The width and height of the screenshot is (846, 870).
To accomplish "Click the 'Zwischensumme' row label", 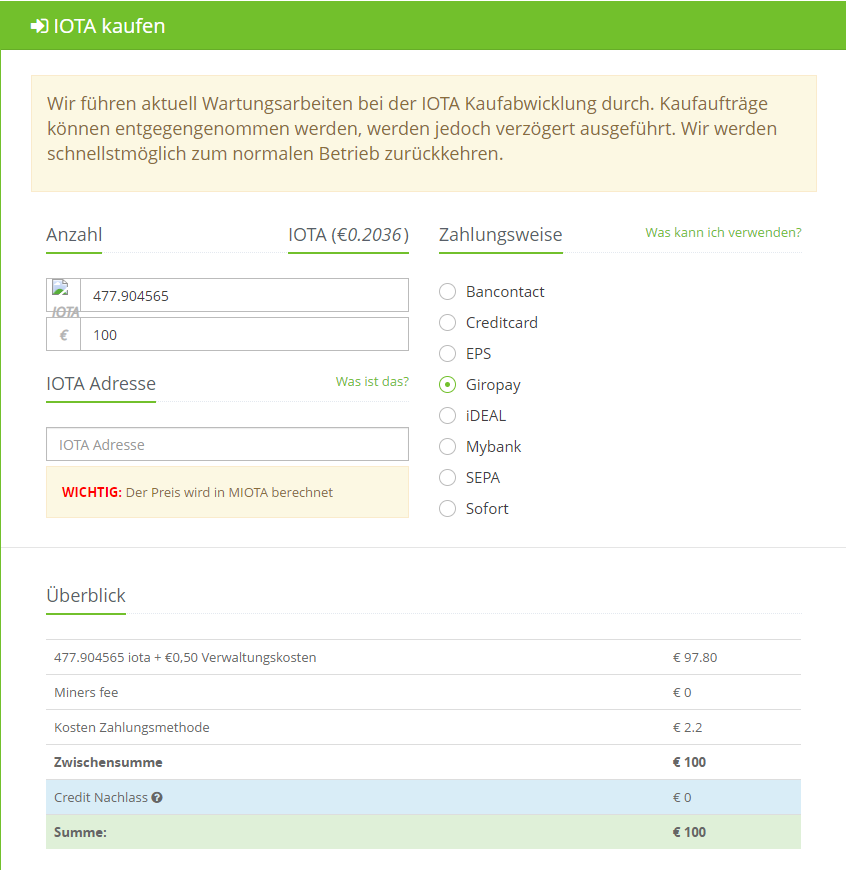I will pyautogui.click(x=108, y=762).
